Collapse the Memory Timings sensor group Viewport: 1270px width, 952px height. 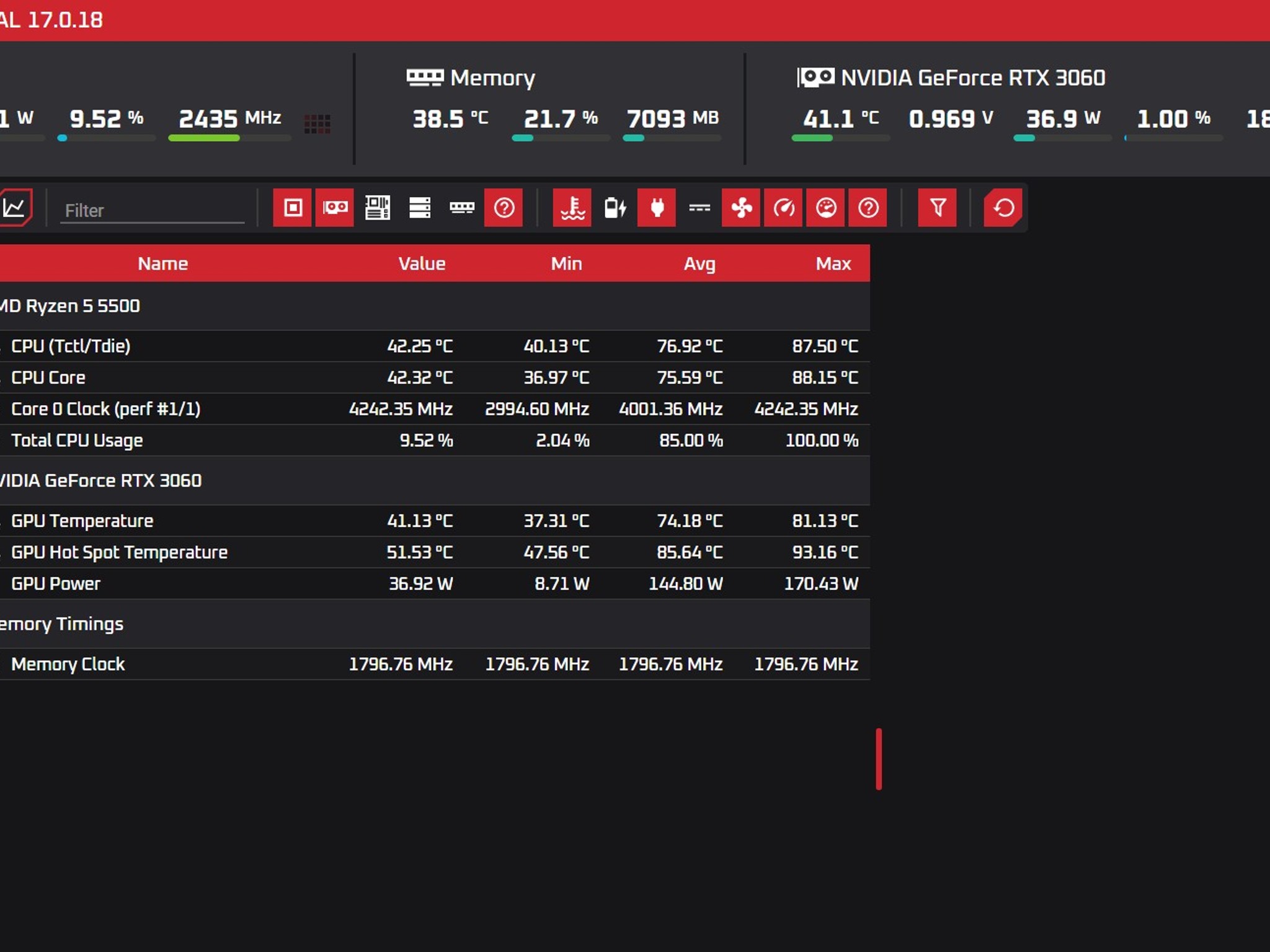tap(435, 624)
